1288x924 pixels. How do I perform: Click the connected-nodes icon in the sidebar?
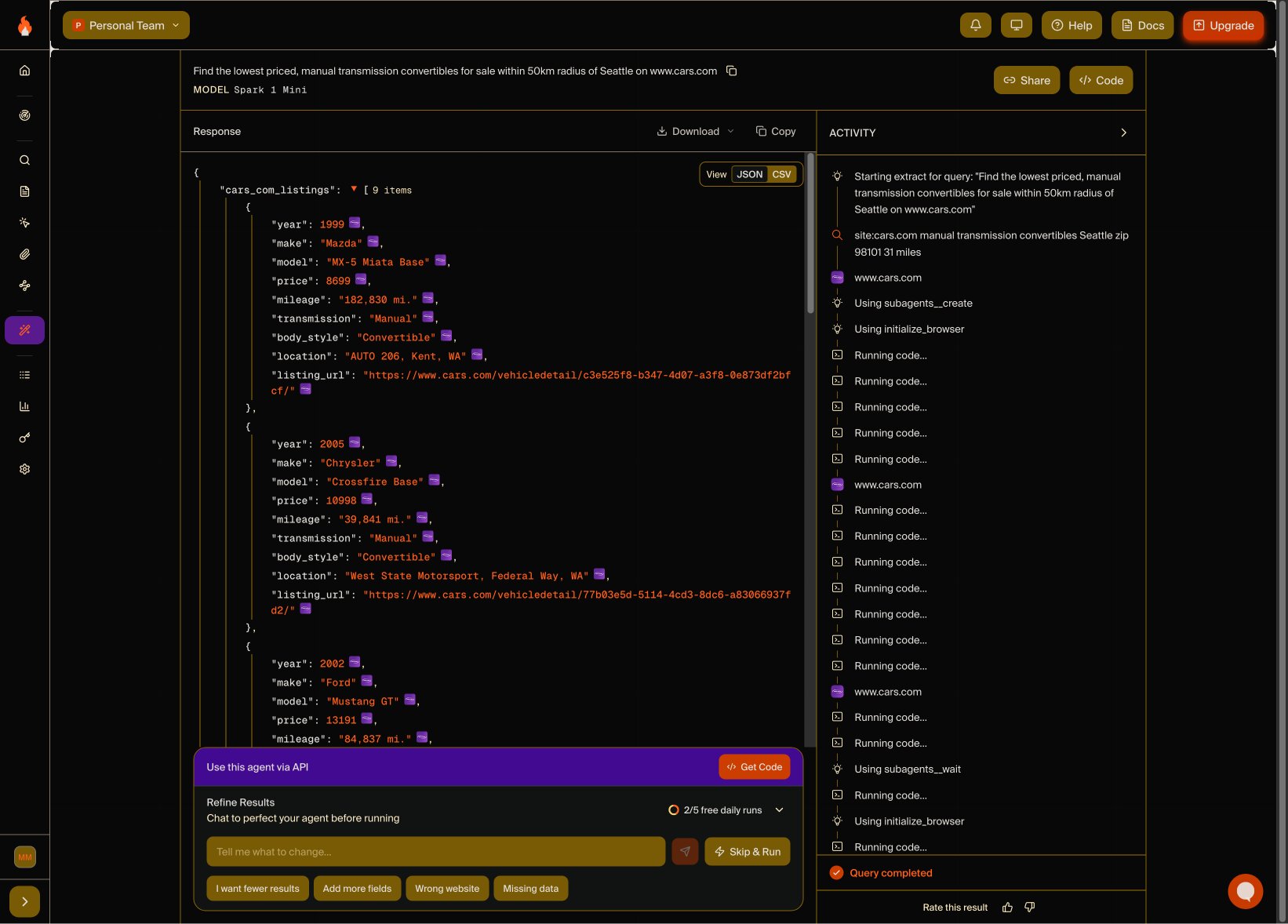coord(24,286)
